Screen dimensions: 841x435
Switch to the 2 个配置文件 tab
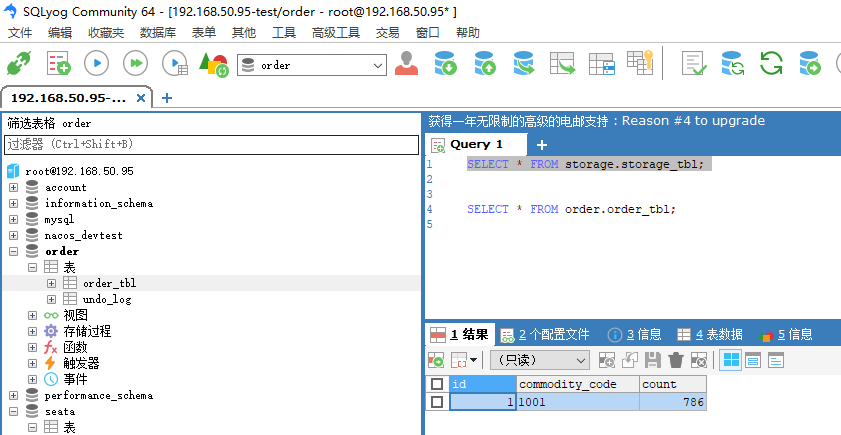coord(545,335)
